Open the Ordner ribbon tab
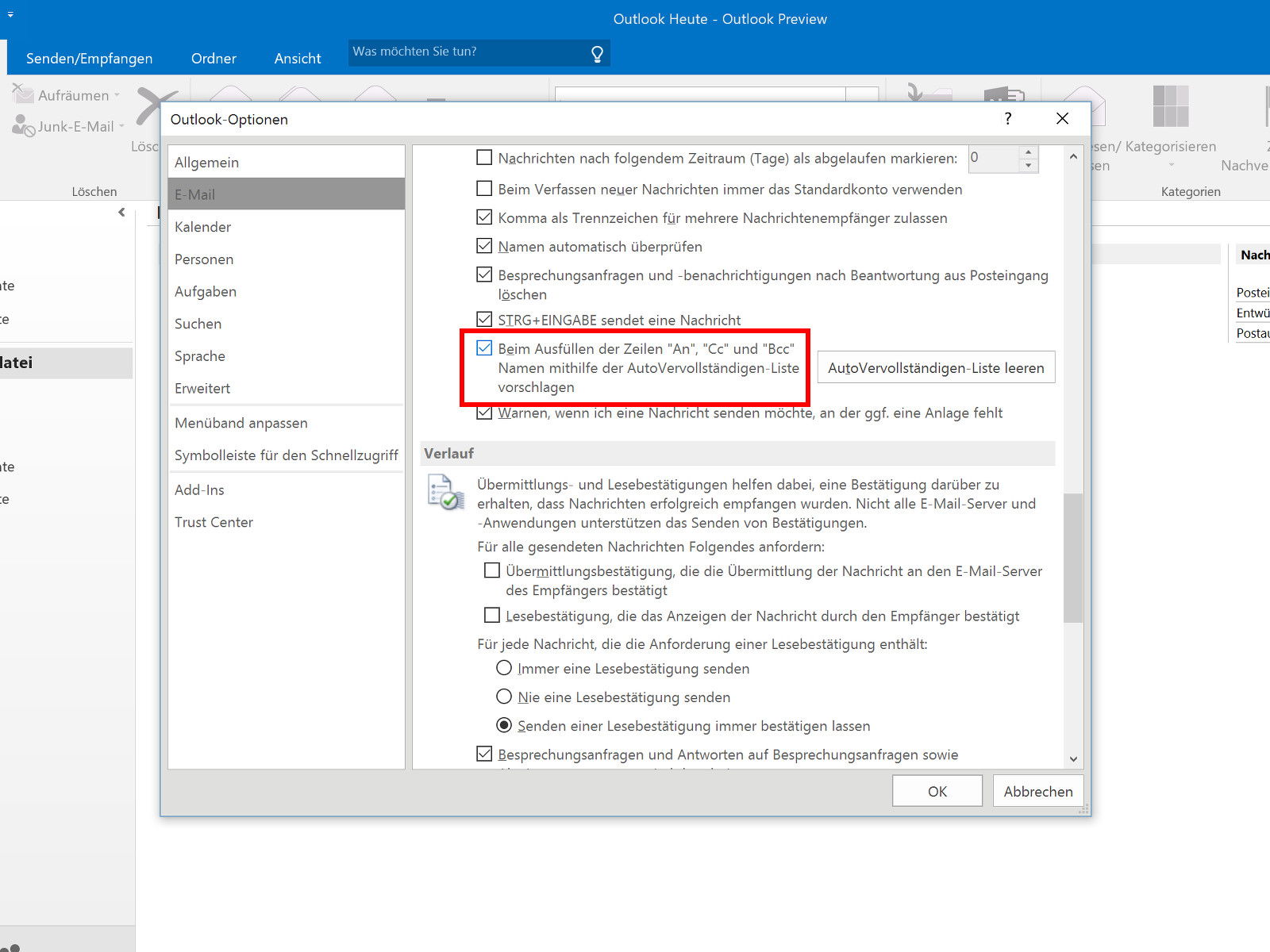 pyautogui.click(x=214, y=58)
